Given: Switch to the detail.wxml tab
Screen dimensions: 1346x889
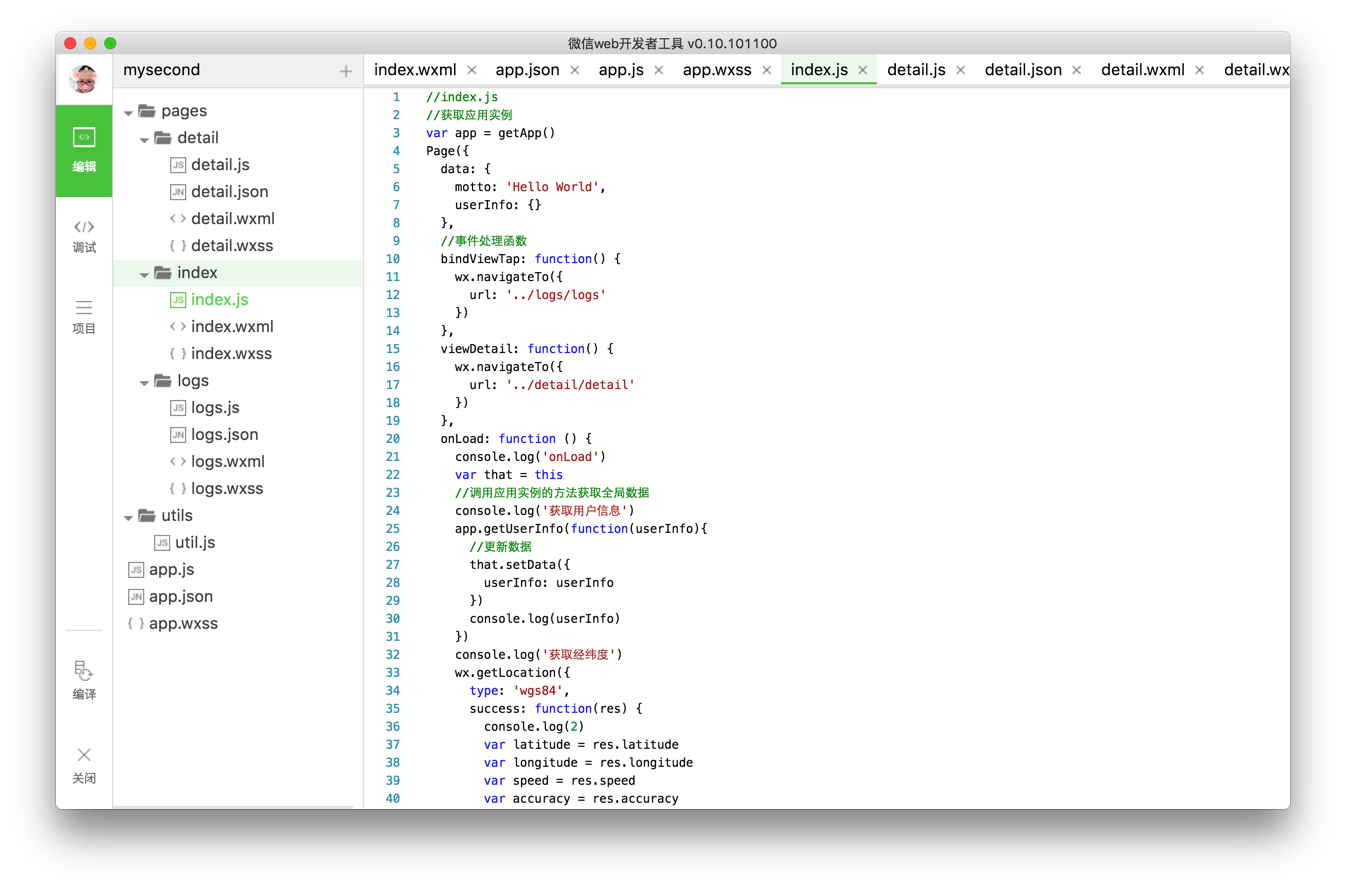Looking at the screenshot, I should click(1142, 70).
